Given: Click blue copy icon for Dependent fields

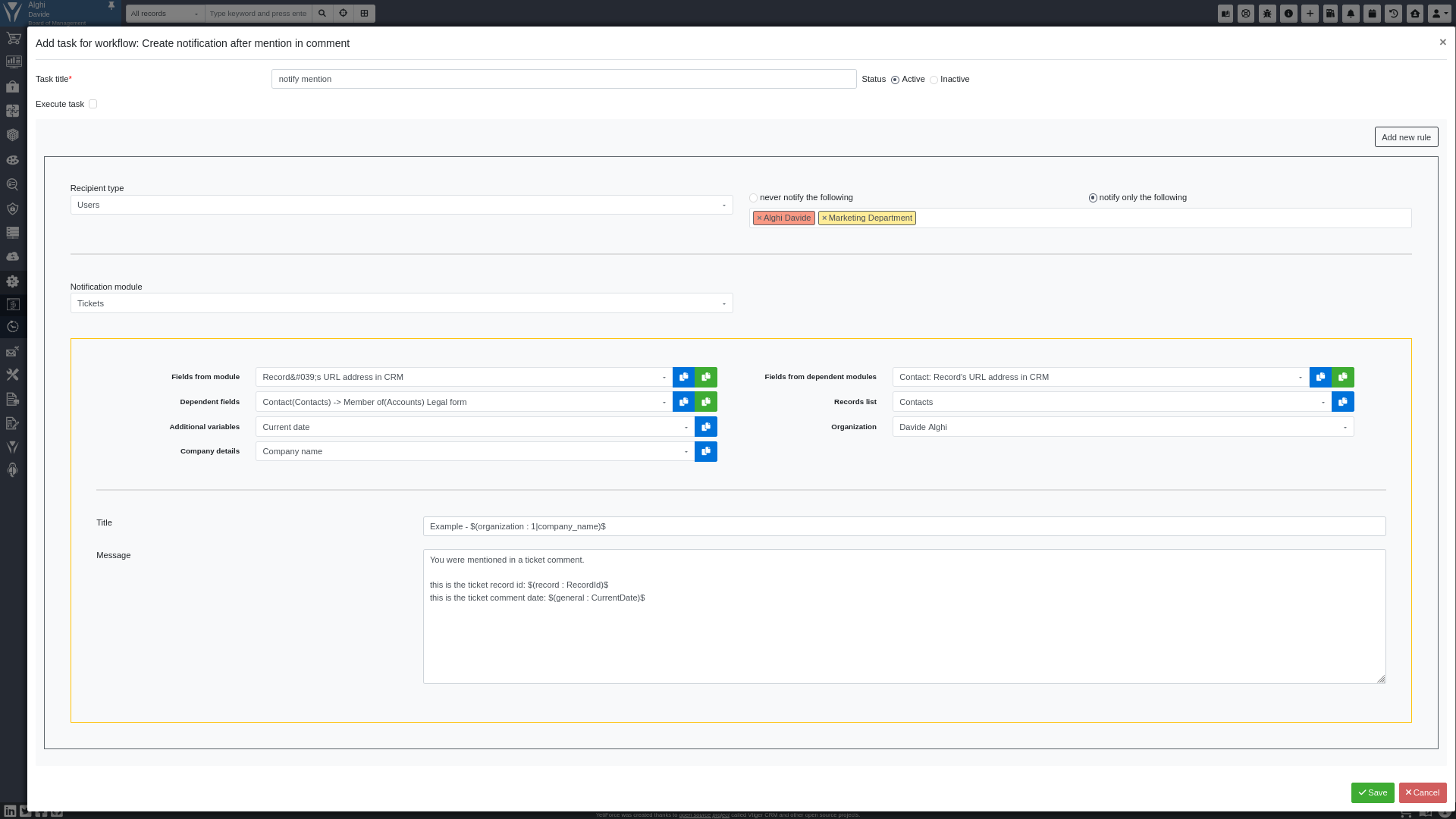Looking at the screenshot, I should 683,402.
